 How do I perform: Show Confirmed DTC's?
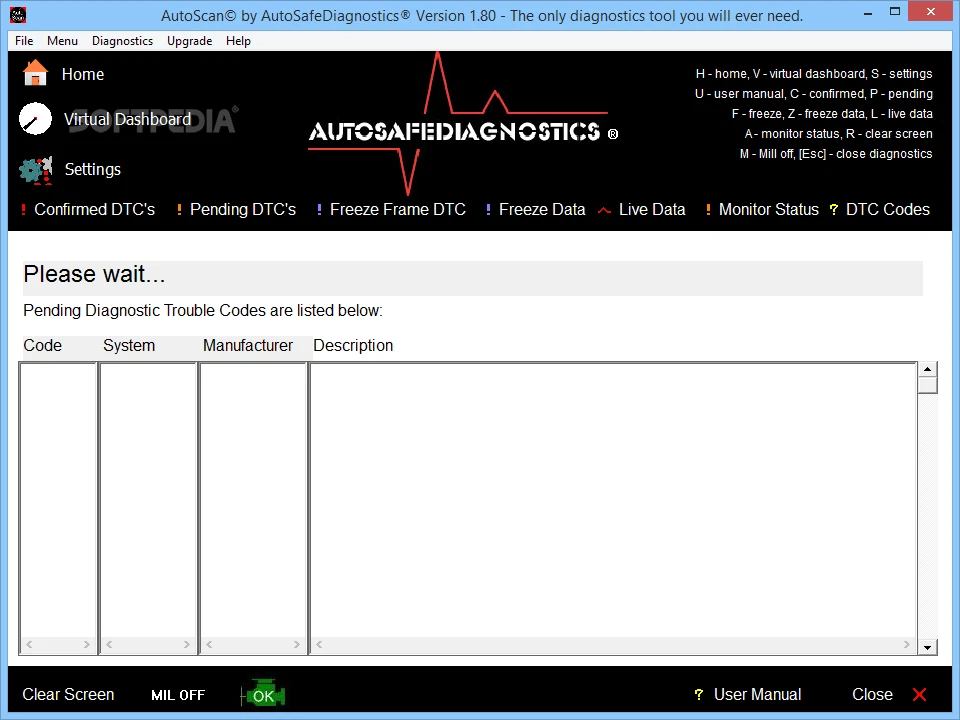(x=94, y=209)
